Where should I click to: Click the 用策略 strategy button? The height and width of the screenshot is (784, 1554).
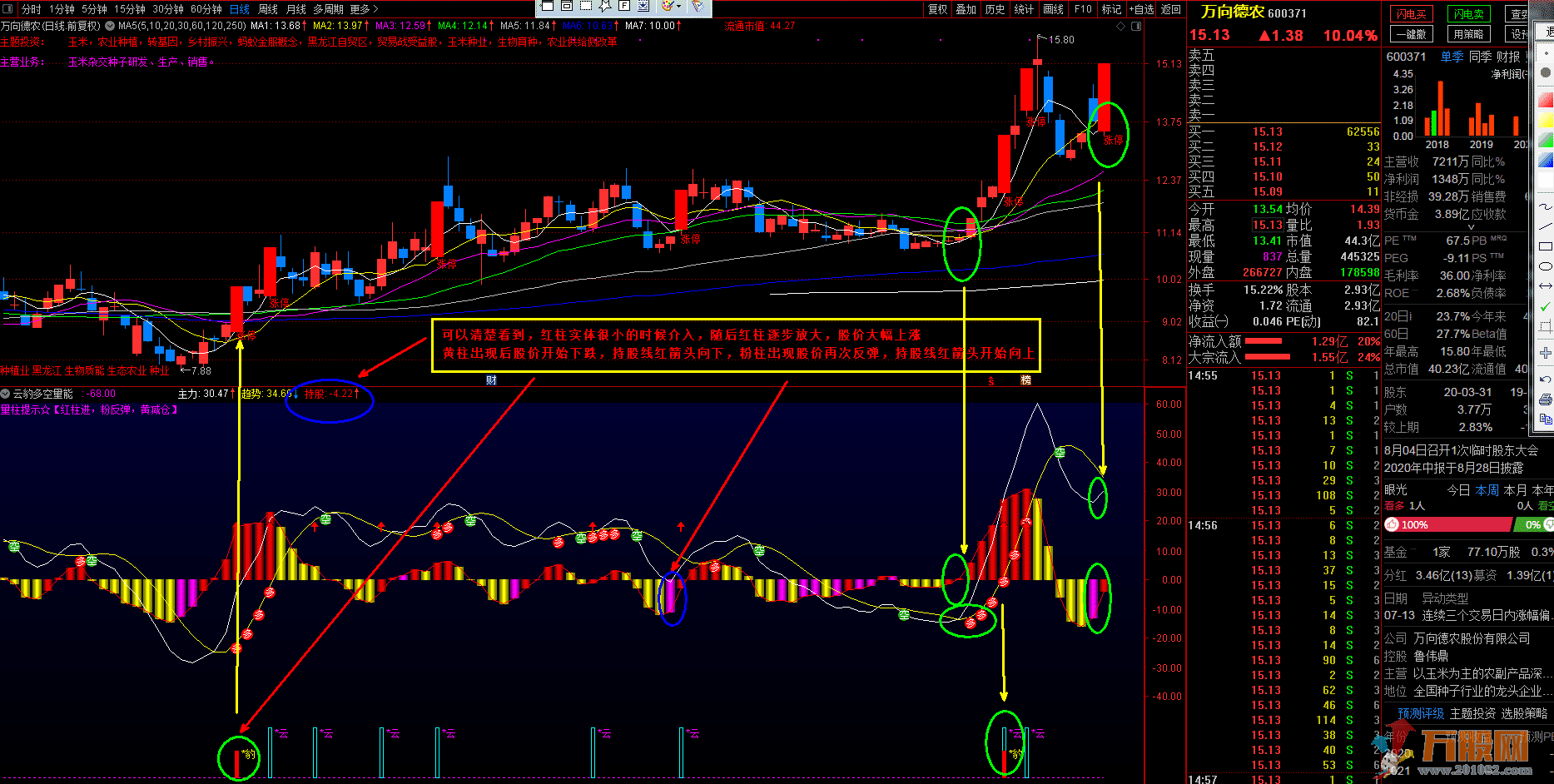[x=1469, y=34]
